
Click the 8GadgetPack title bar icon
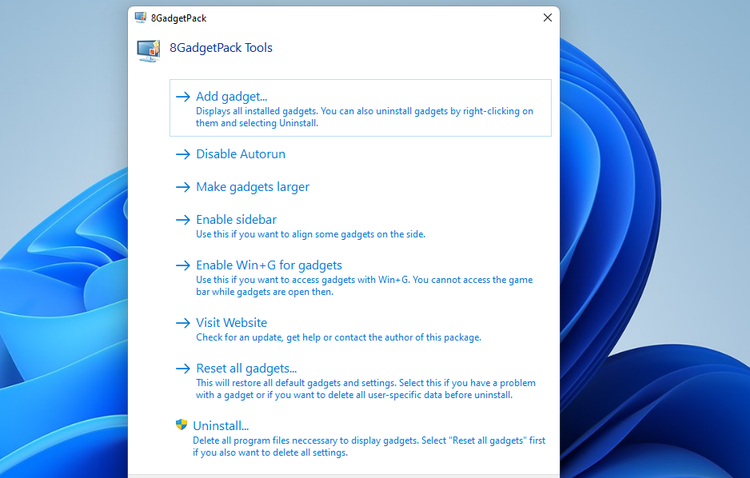tap(141, 18)
